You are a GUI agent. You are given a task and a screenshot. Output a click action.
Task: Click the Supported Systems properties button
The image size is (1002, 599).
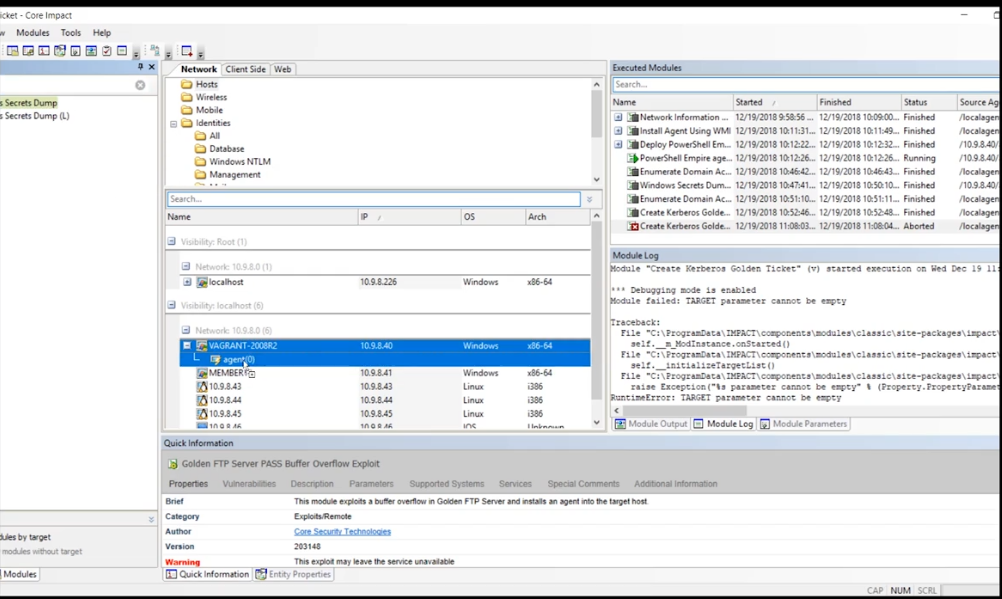pos(446,483)
